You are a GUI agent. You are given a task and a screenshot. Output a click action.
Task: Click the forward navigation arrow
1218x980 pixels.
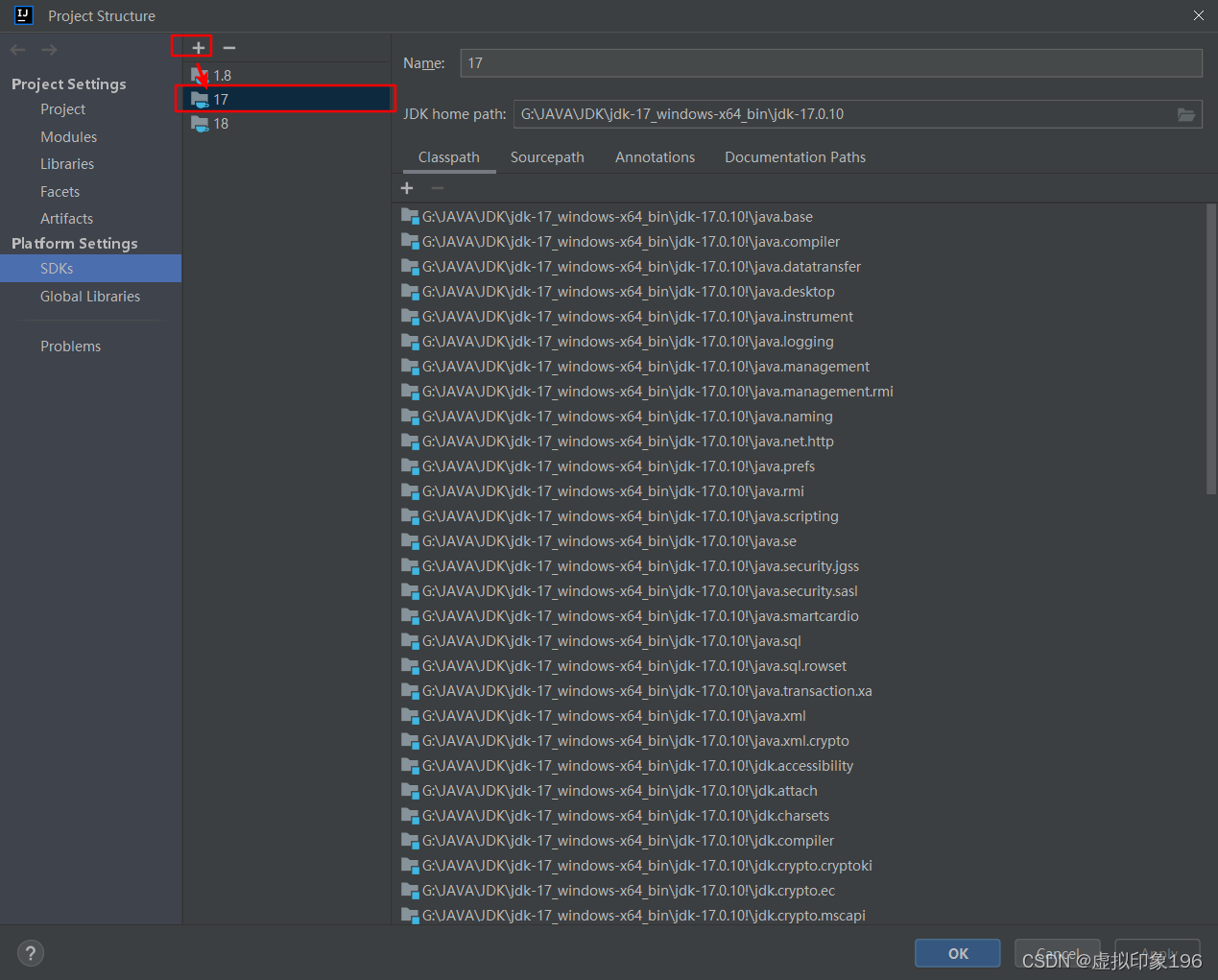click(x=49, y=49)
